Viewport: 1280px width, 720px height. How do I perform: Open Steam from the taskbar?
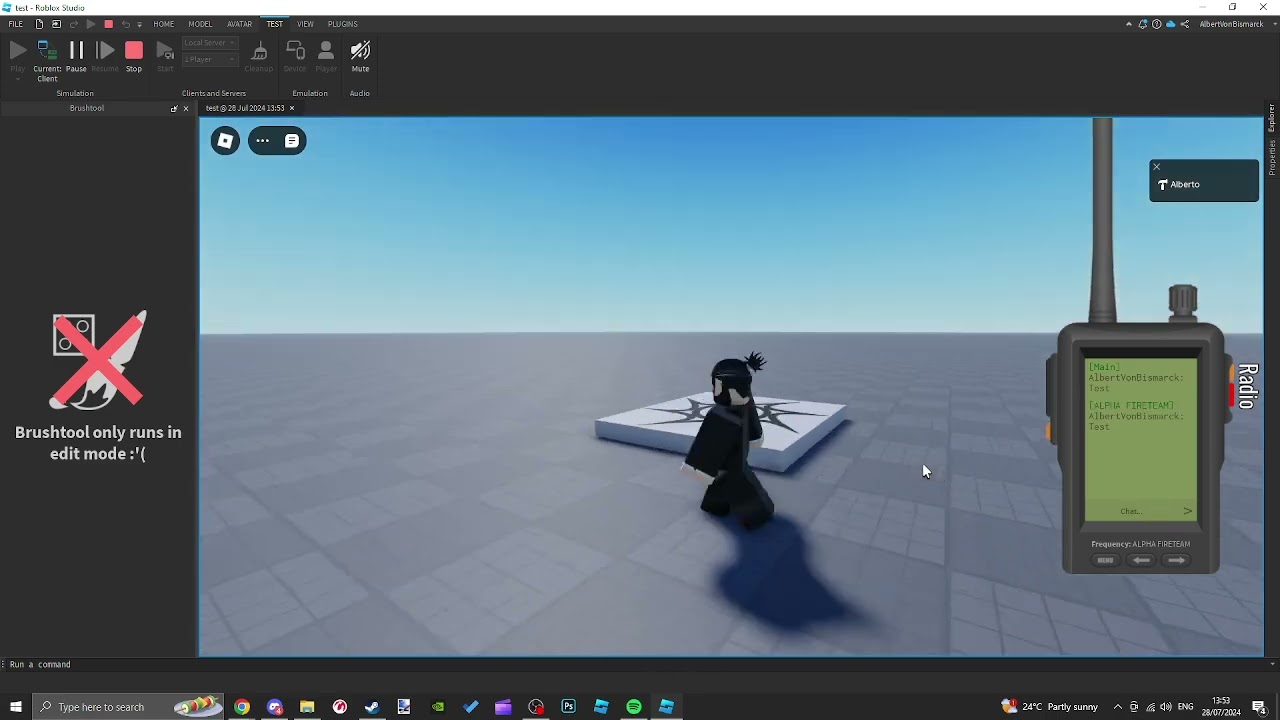[372, 707]
